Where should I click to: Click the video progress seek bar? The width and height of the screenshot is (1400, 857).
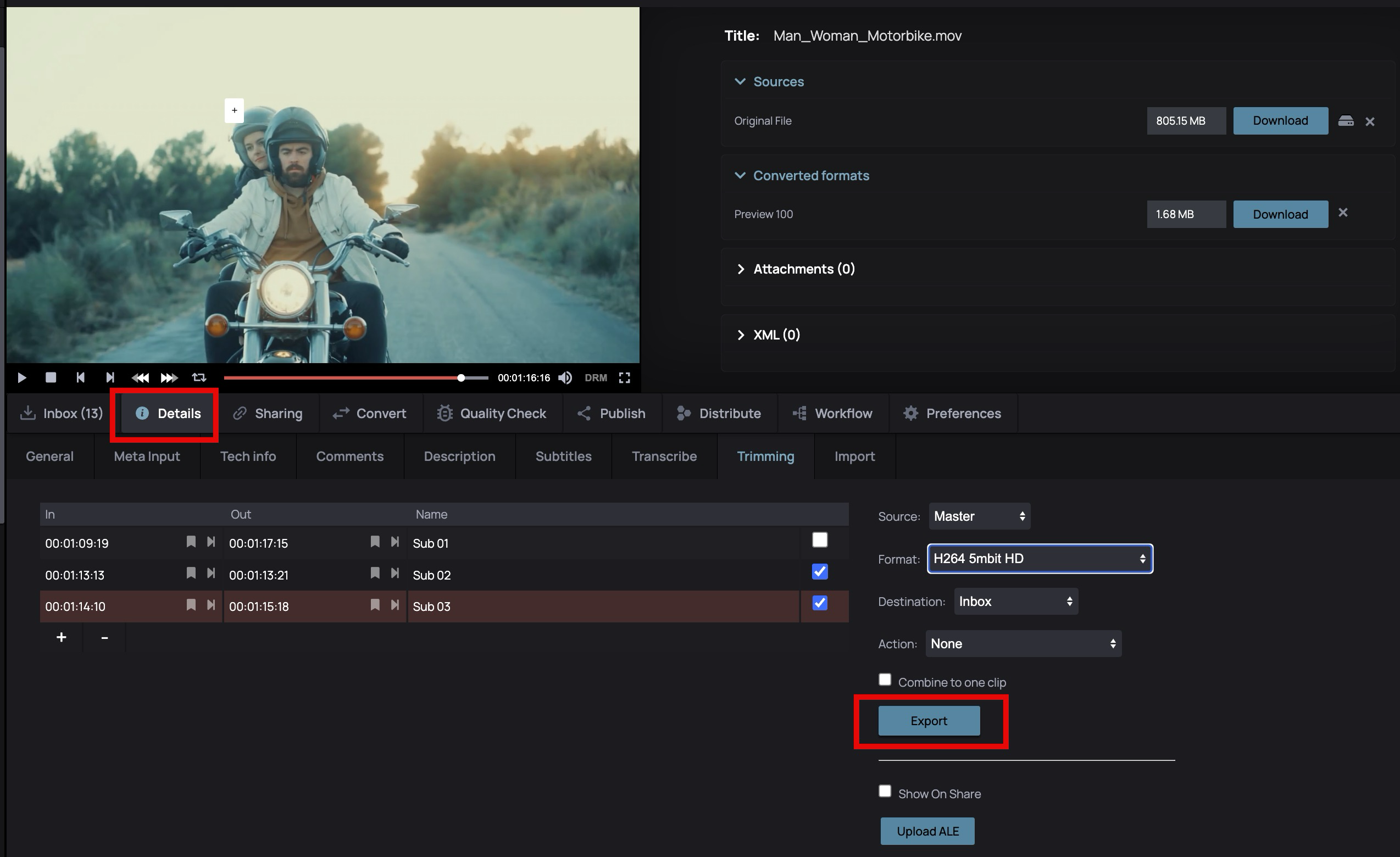tap(341, 377)
